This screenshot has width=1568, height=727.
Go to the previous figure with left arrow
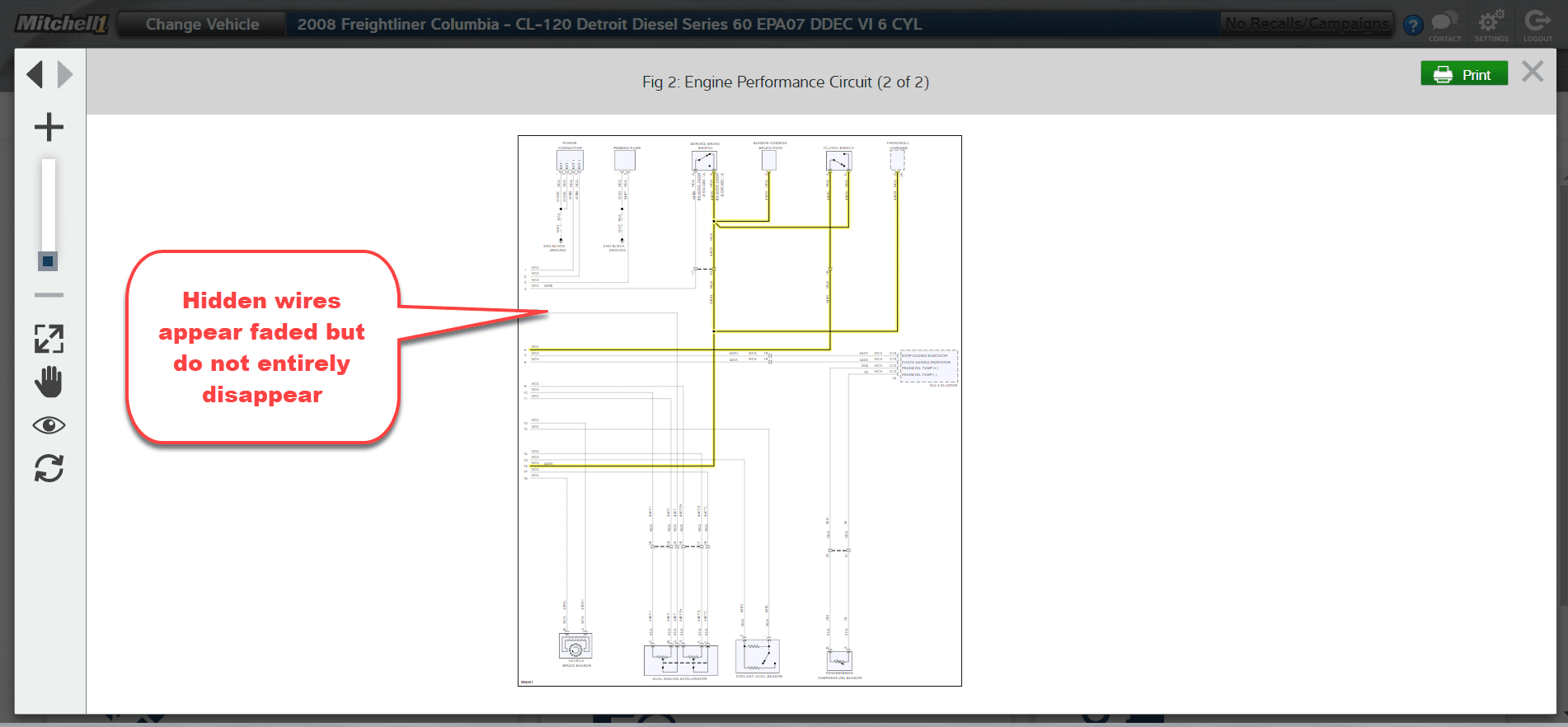(x=35, y=75)
